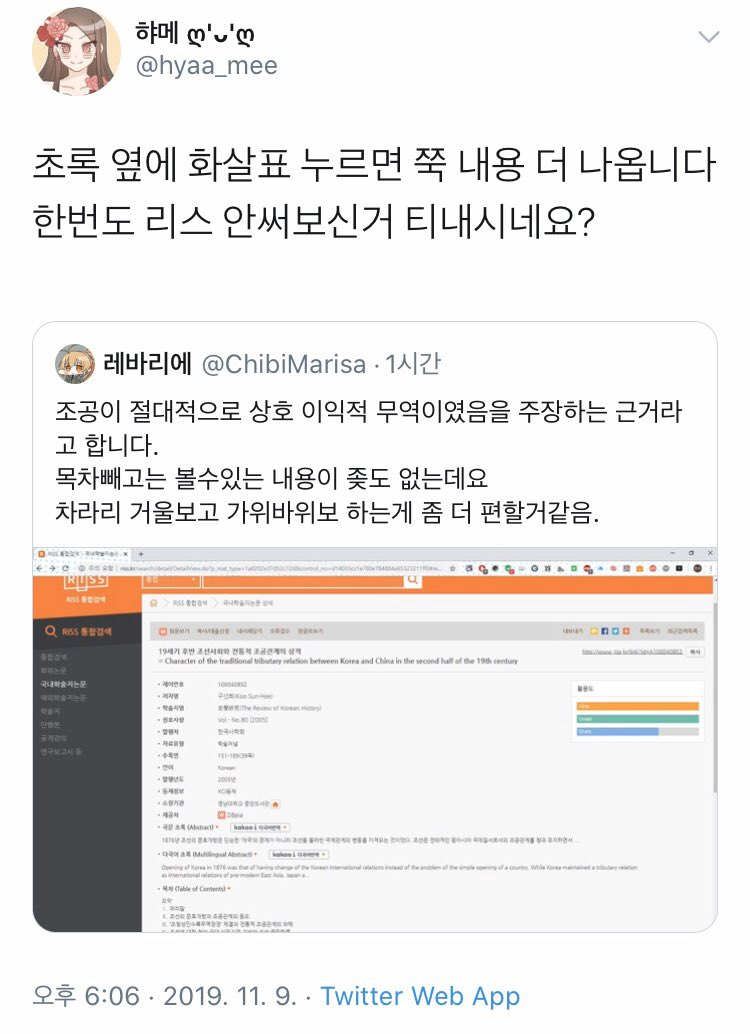
Task: Open the Twitter Web App source link
Action: click(x=420, y=996)
